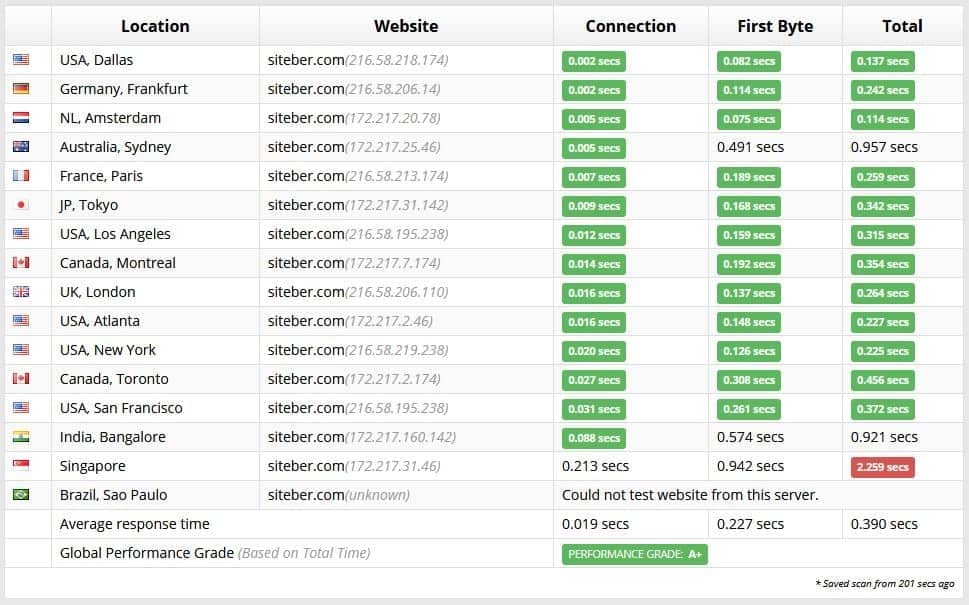Click the First Byte column header
969x605 pixels.
(x=775, y=26)
